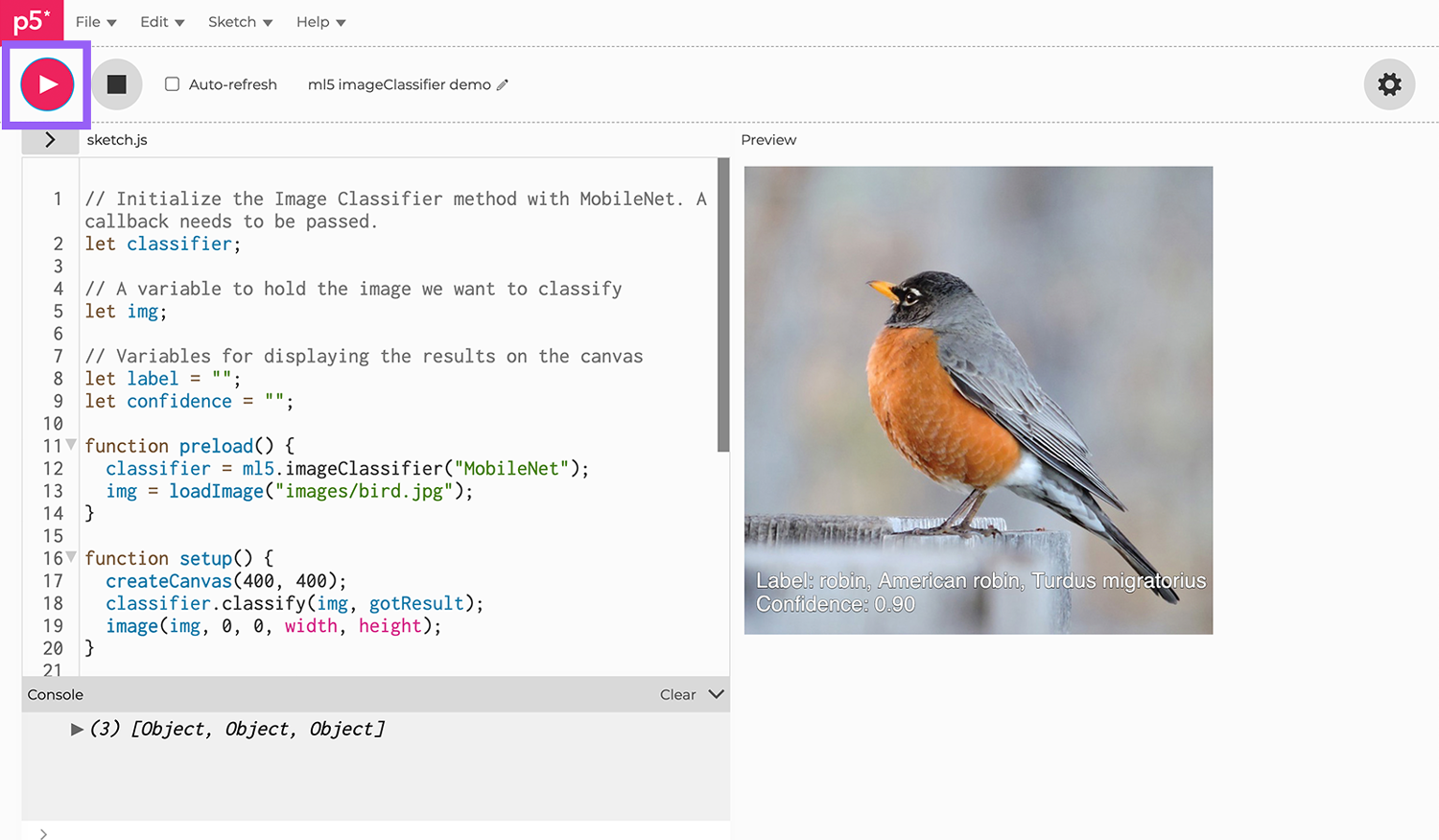
Task: Rename the project using the pencil icon
Action: click(x=503, y=84)
